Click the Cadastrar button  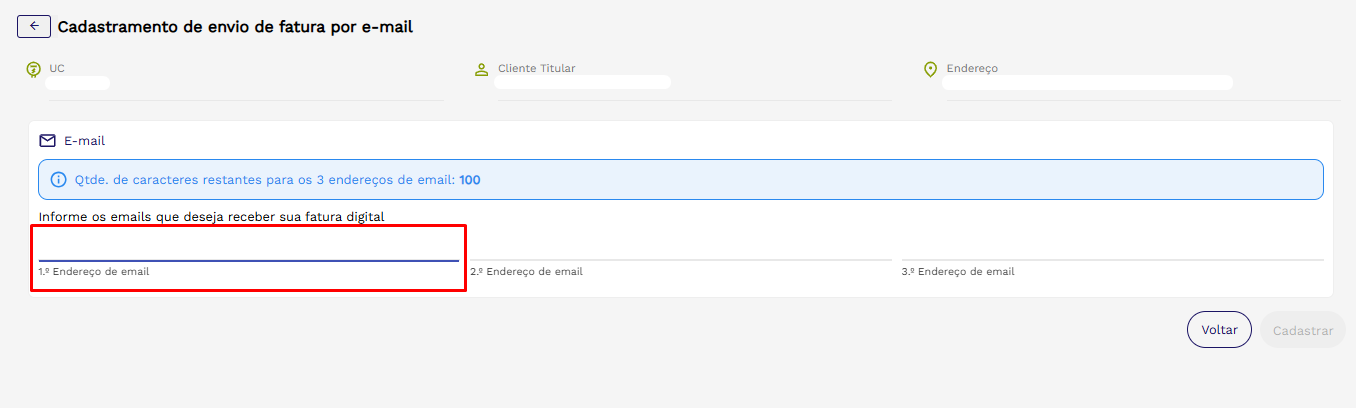[1302, 330]
